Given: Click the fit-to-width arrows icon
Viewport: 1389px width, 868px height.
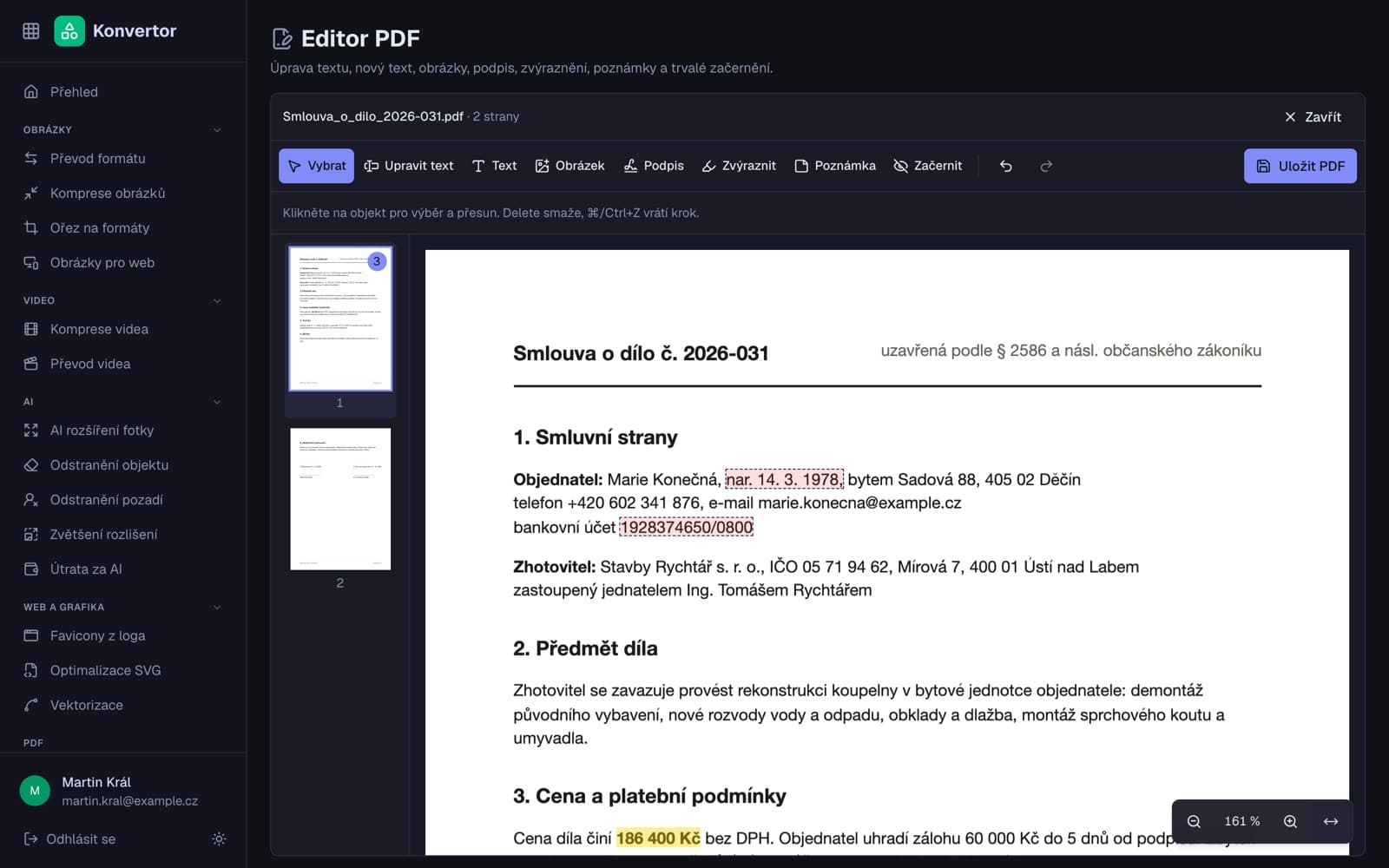Looking at the screenshot, I should (x=1331, y=821).
